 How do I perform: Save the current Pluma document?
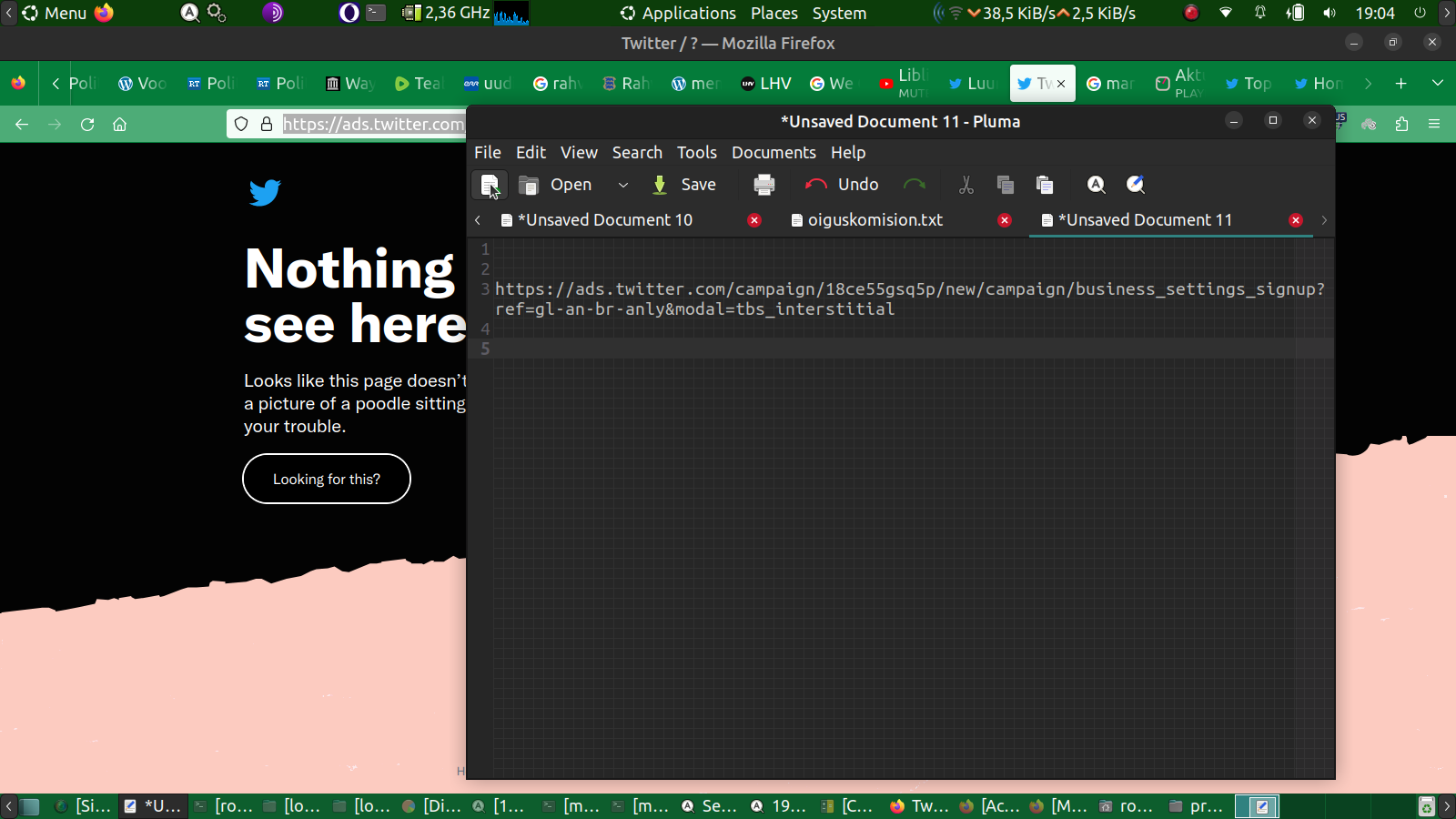[684, 185]
